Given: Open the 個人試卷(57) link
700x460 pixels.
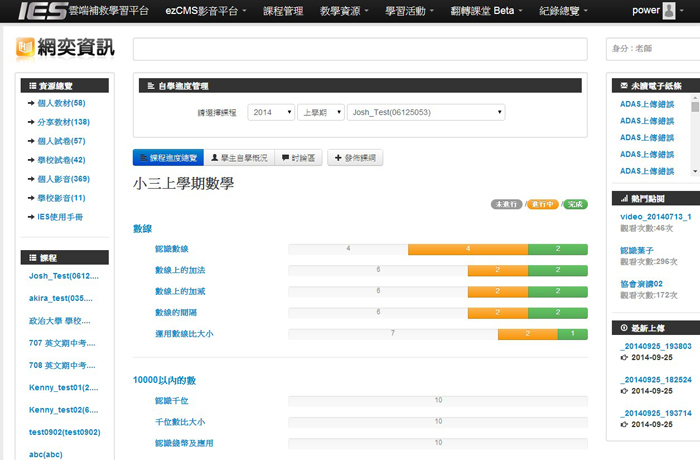Looking at the screenshot, I should click(x=61, y=141).
